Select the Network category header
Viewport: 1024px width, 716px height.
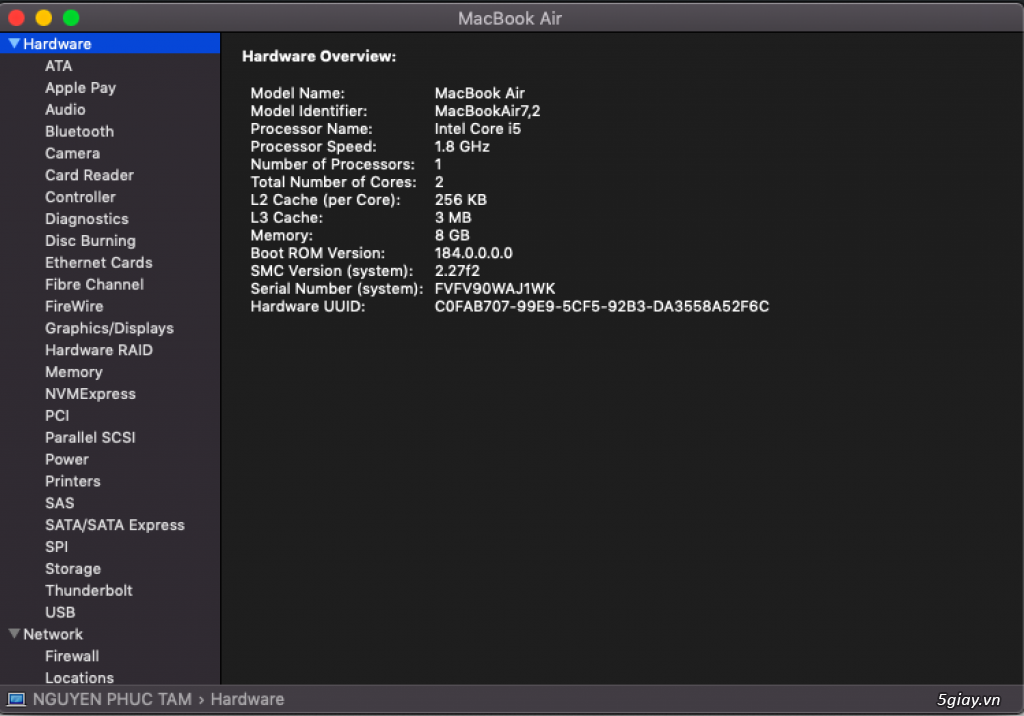(53, 634)
